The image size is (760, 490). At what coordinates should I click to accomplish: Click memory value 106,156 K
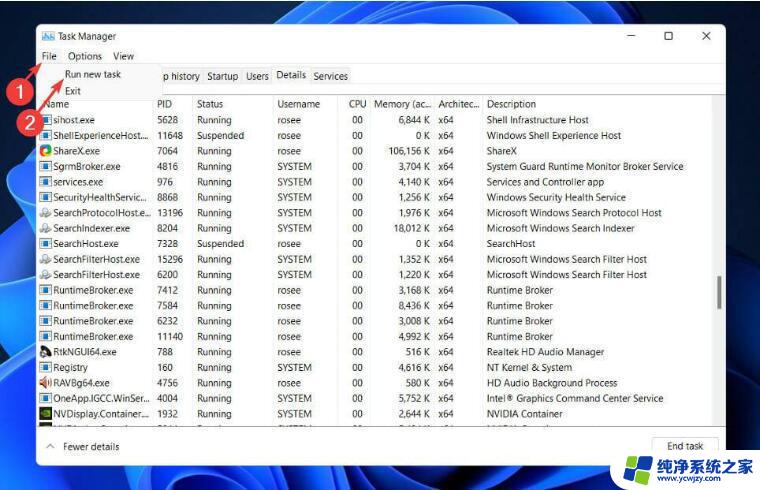pos(409,151)
